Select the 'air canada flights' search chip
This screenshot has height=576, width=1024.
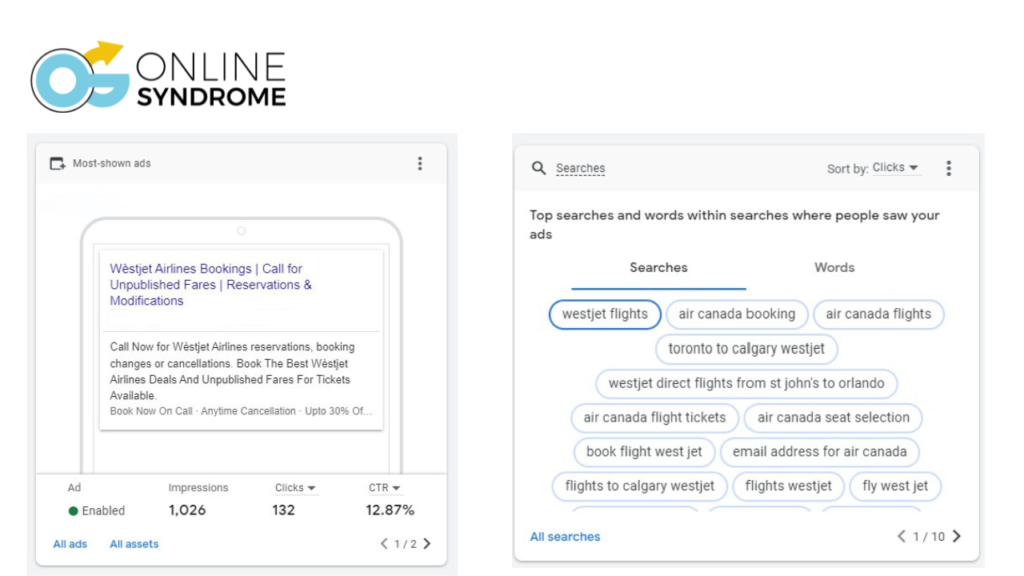tap(878, 314)
